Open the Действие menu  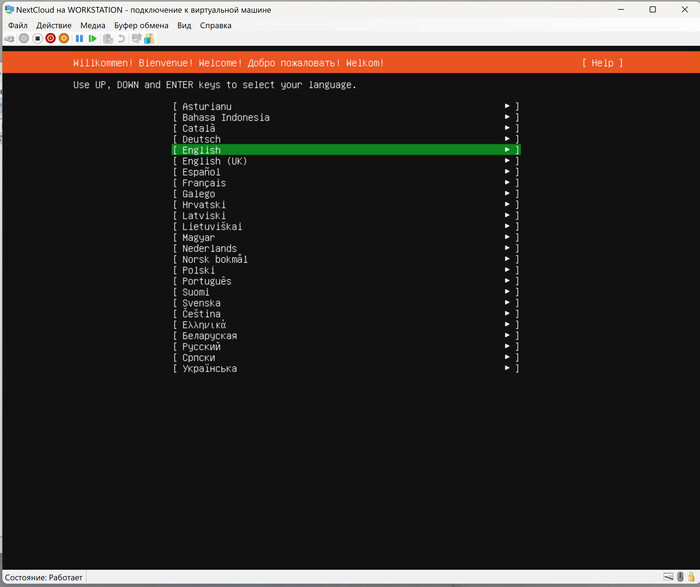click(x=54, y=24)
